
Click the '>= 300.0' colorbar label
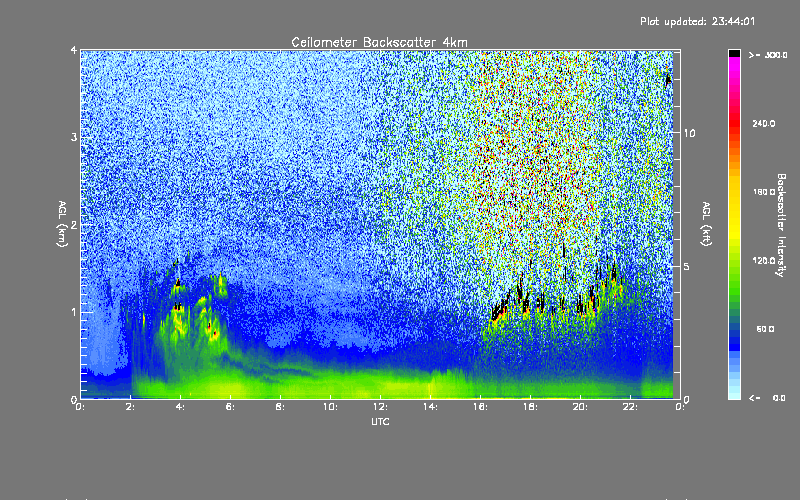pyautogui.click(x=768, y=55)
